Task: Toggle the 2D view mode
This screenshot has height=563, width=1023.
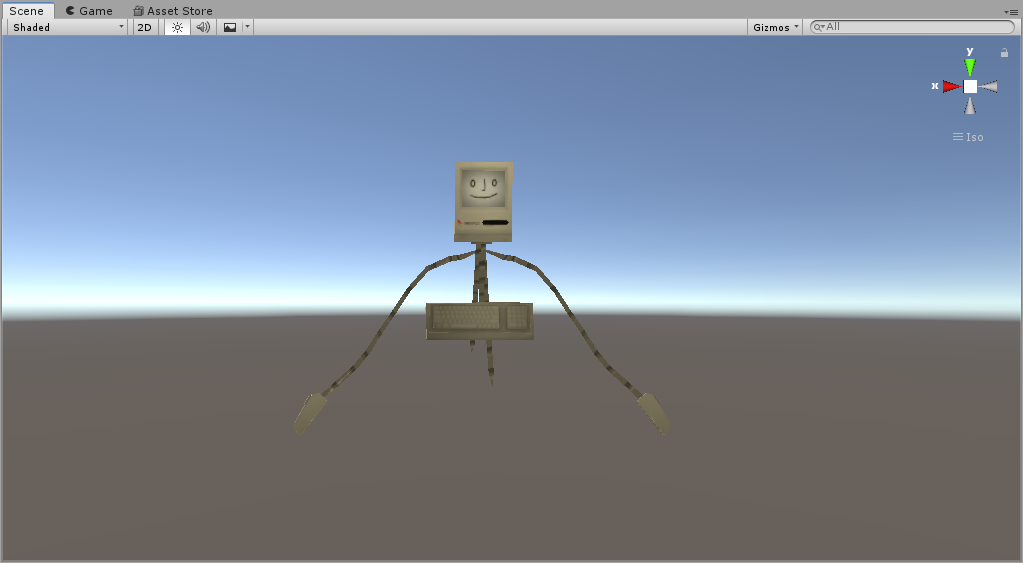Action: 145,27
